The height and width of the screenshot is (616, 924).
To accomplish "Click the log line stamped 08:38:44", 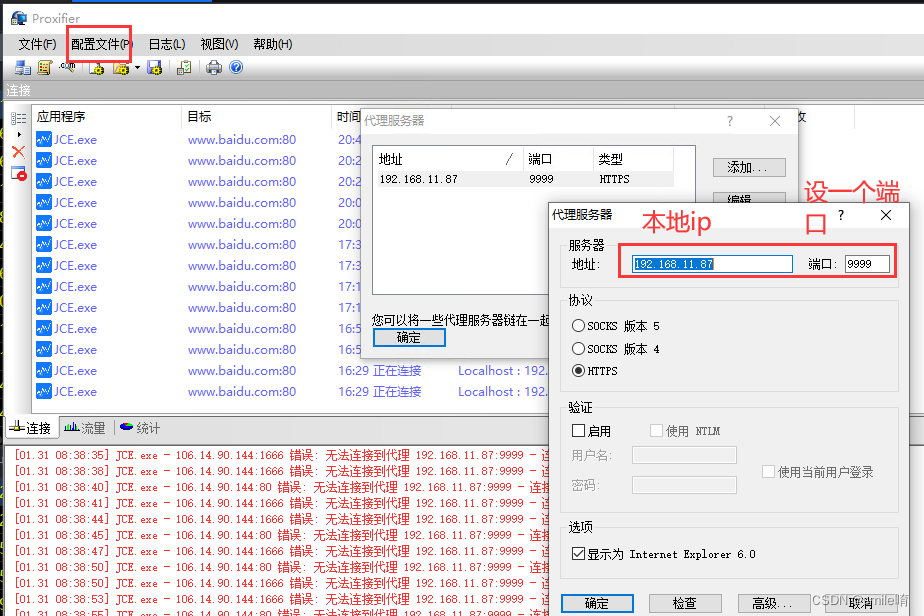I will pos(282,519).
